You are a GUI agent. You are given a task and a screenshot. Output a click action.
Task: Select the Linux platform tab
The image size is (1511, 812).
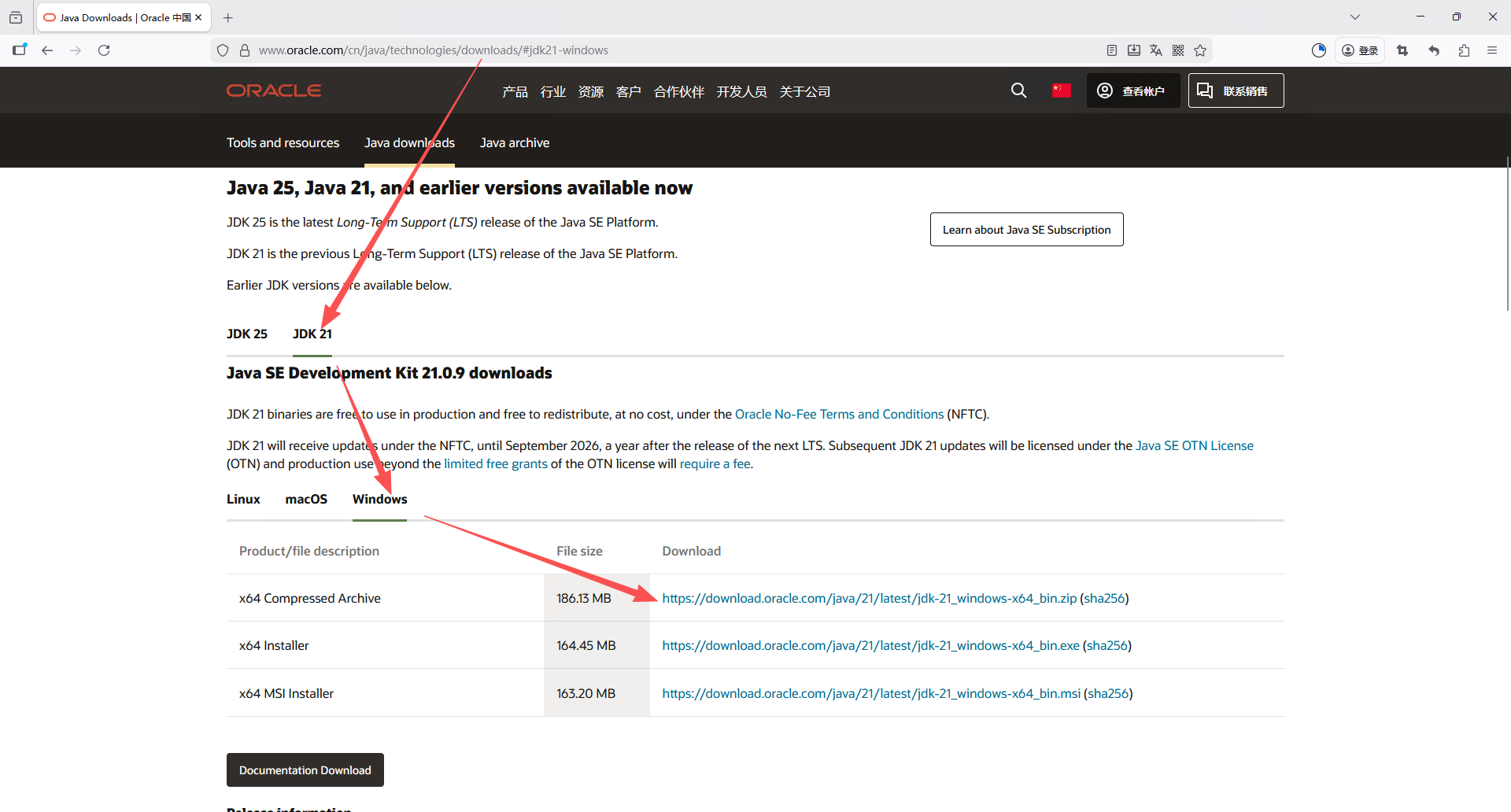point(243,499)
